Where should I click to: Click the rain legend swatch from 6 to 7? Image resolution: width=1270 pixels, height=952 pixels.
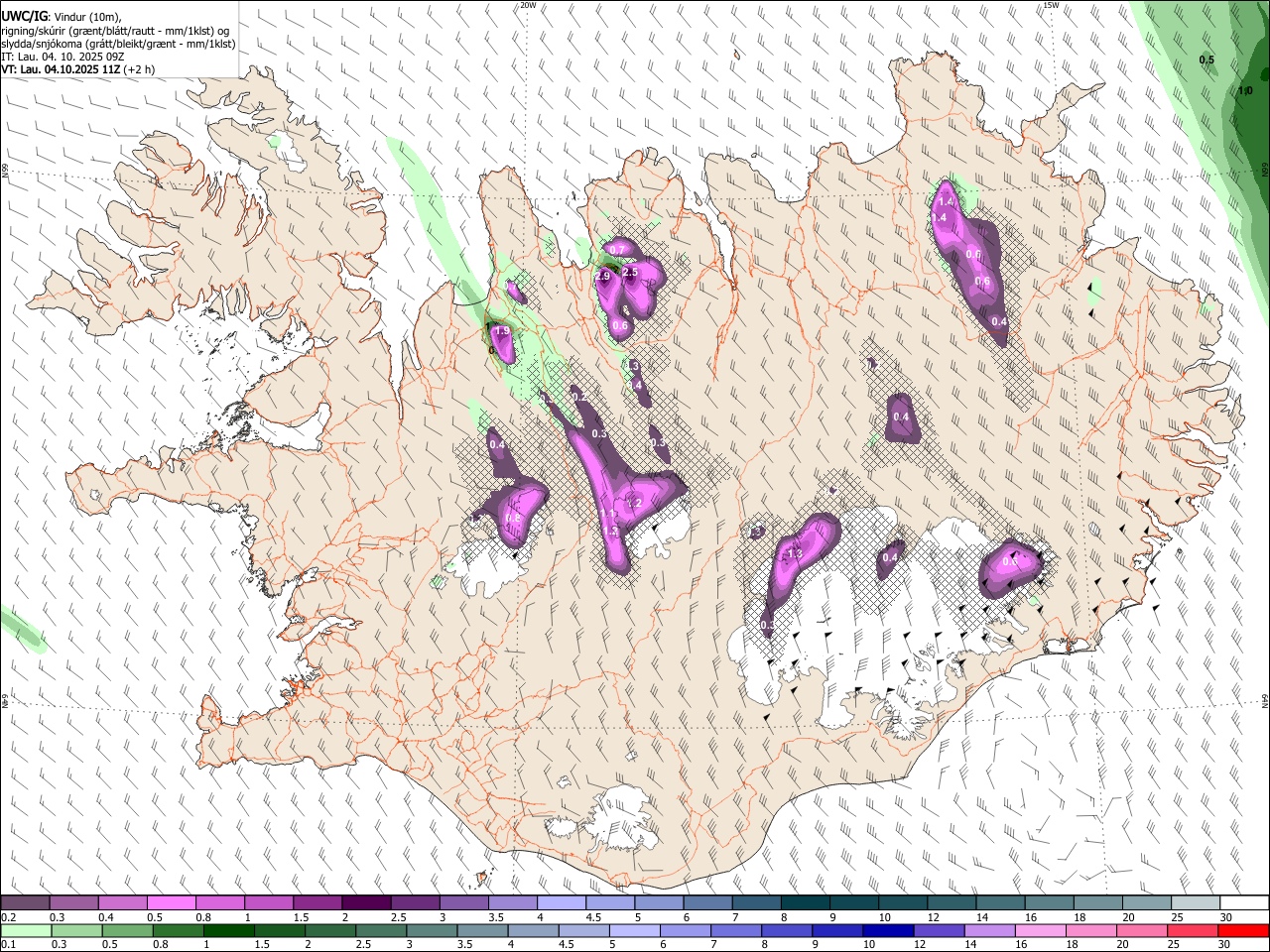click(686, 930)
